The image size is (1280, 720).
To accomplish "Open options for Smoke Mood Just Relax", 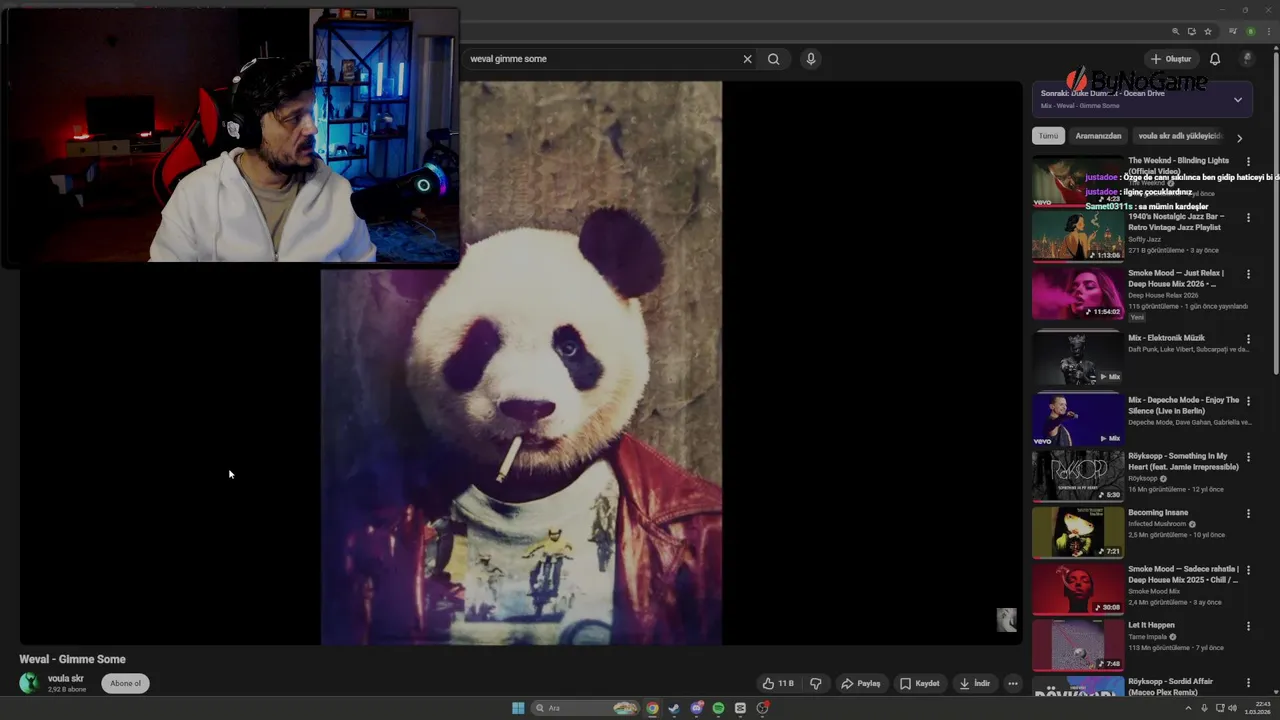I will click(x=1248, y=273).
